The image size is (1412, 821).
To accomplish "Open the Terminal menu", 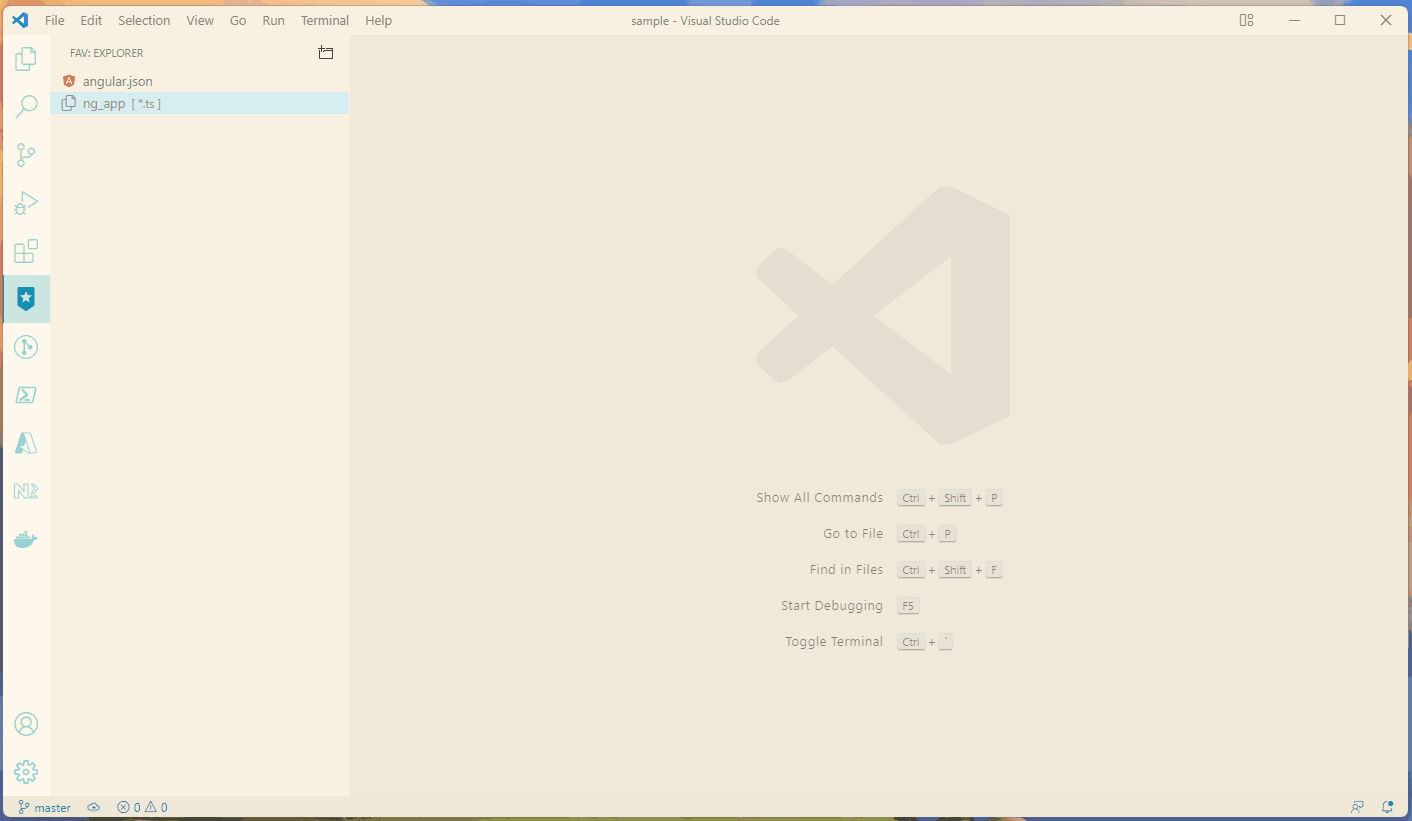I will click(325, 20).
